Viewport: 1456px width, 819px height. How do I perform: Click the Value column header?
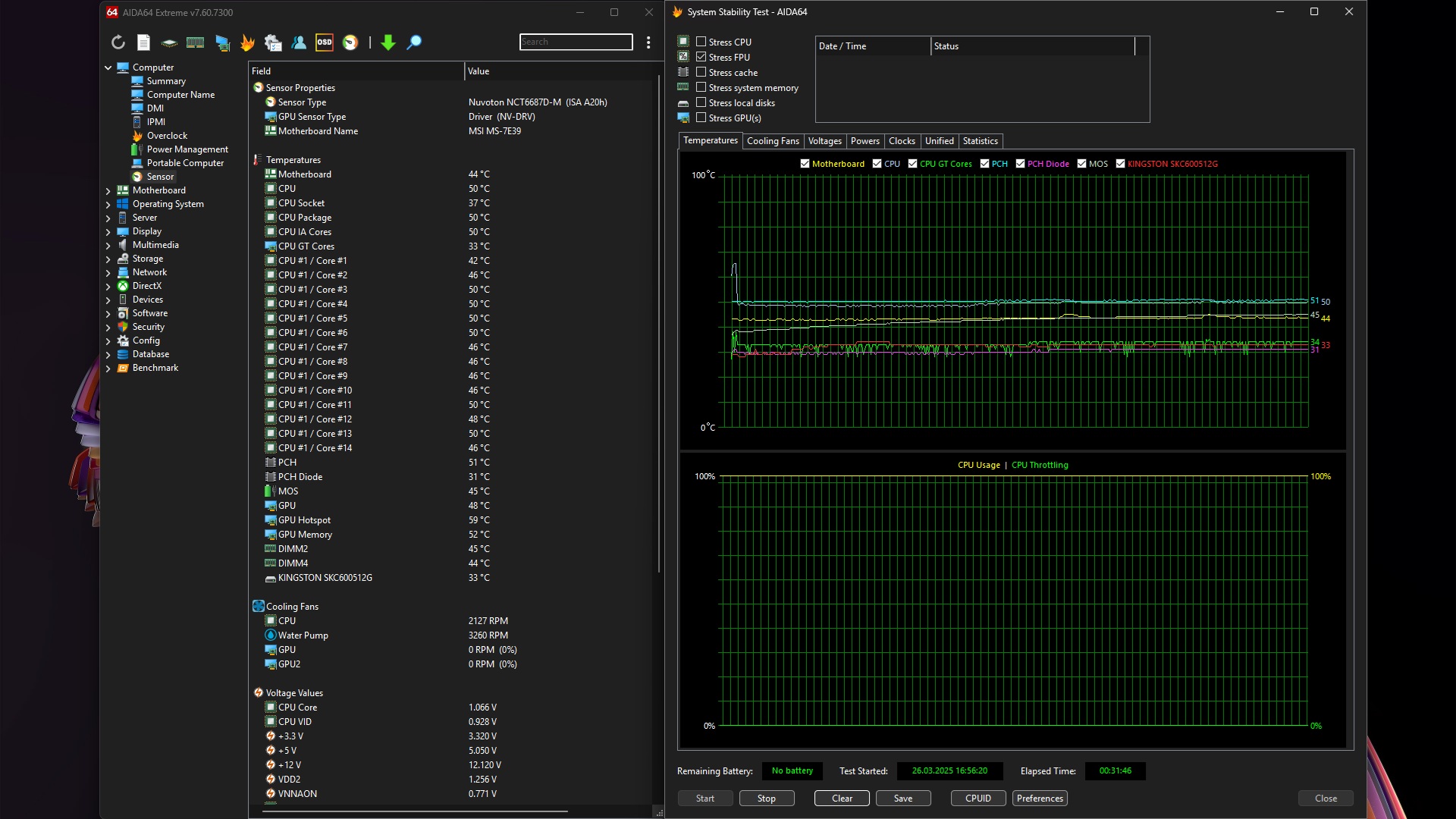560,71
